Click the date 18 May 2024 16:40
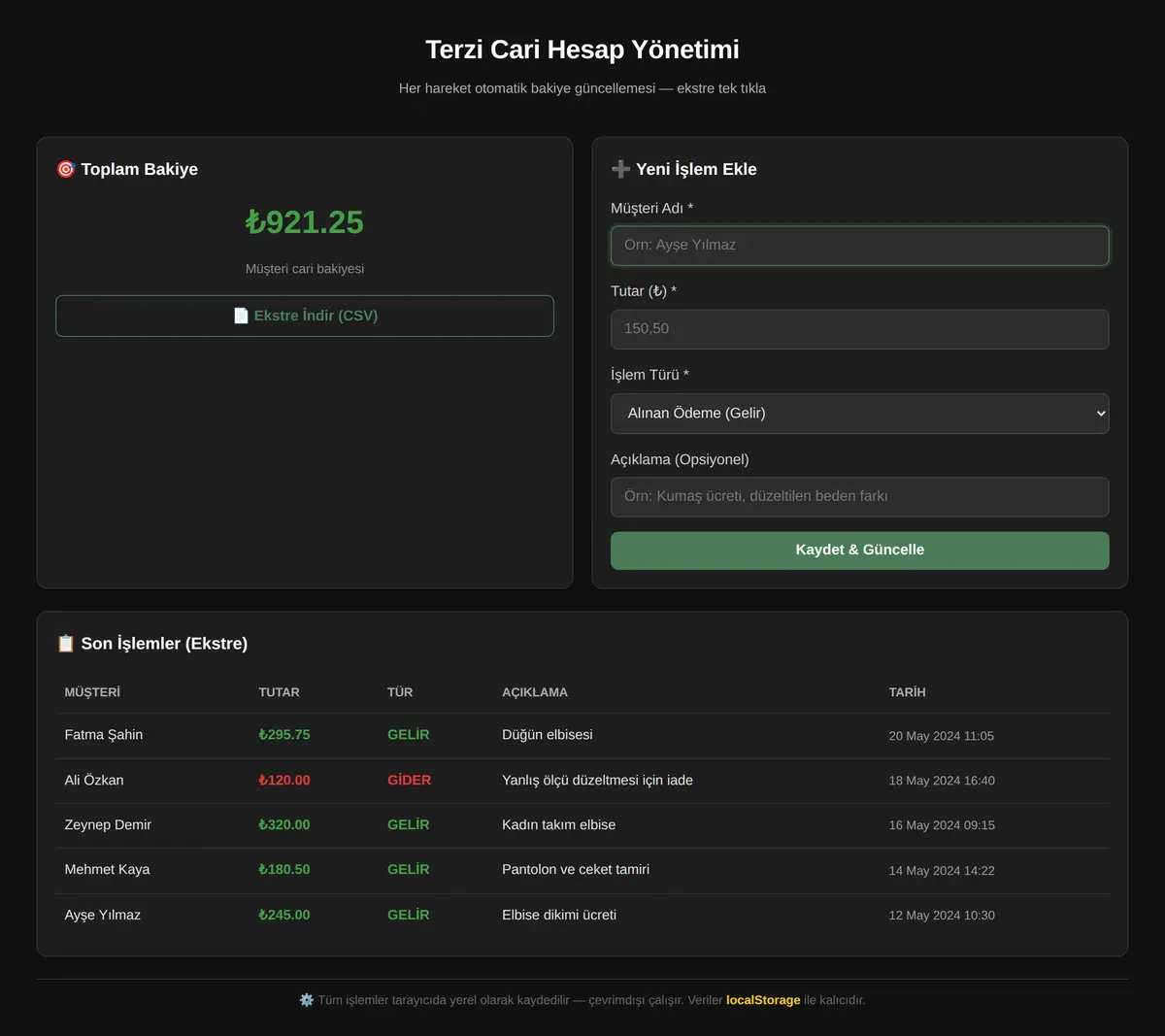 click(942, 781)
